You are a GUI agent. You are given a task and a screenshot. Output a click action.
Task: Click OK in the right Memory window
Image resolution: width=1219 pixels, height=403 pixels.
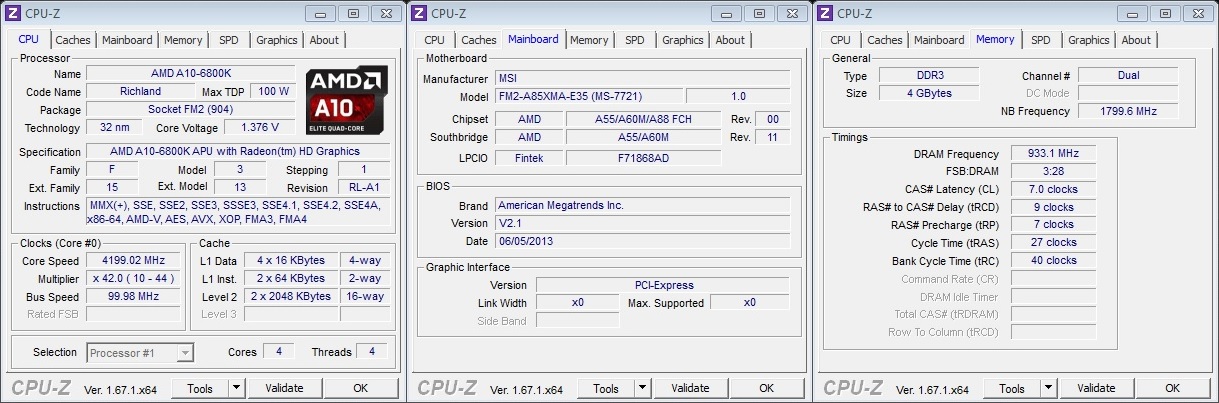click(x=1172, y=388)
